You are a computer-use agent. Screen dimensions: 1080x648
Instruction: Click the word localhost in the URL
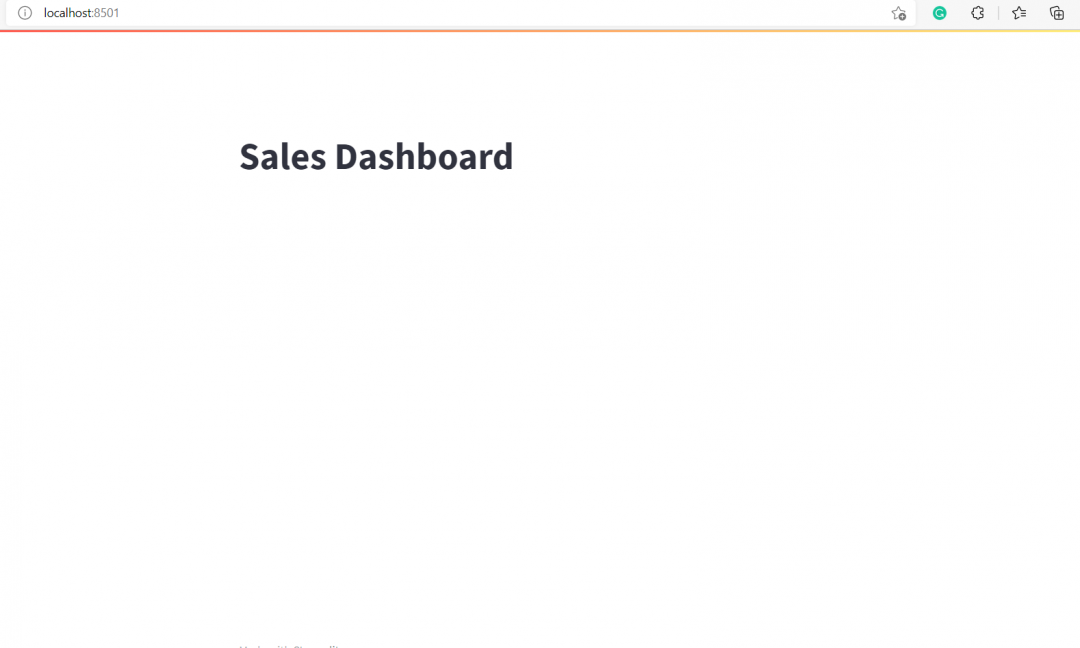coord(68,13)
